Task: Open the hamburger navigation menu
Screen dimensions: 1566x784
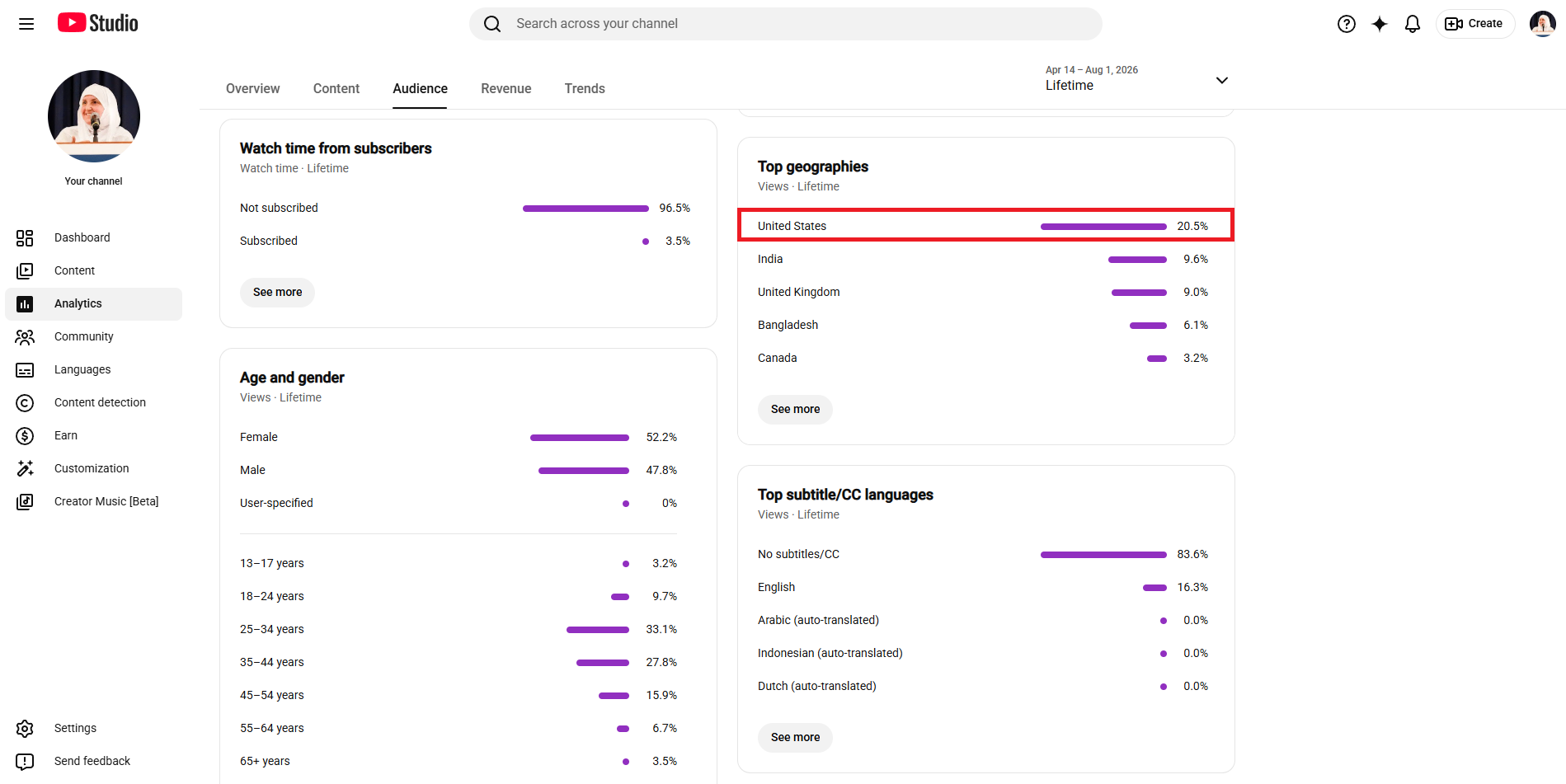Action: (x=26, y=24)
